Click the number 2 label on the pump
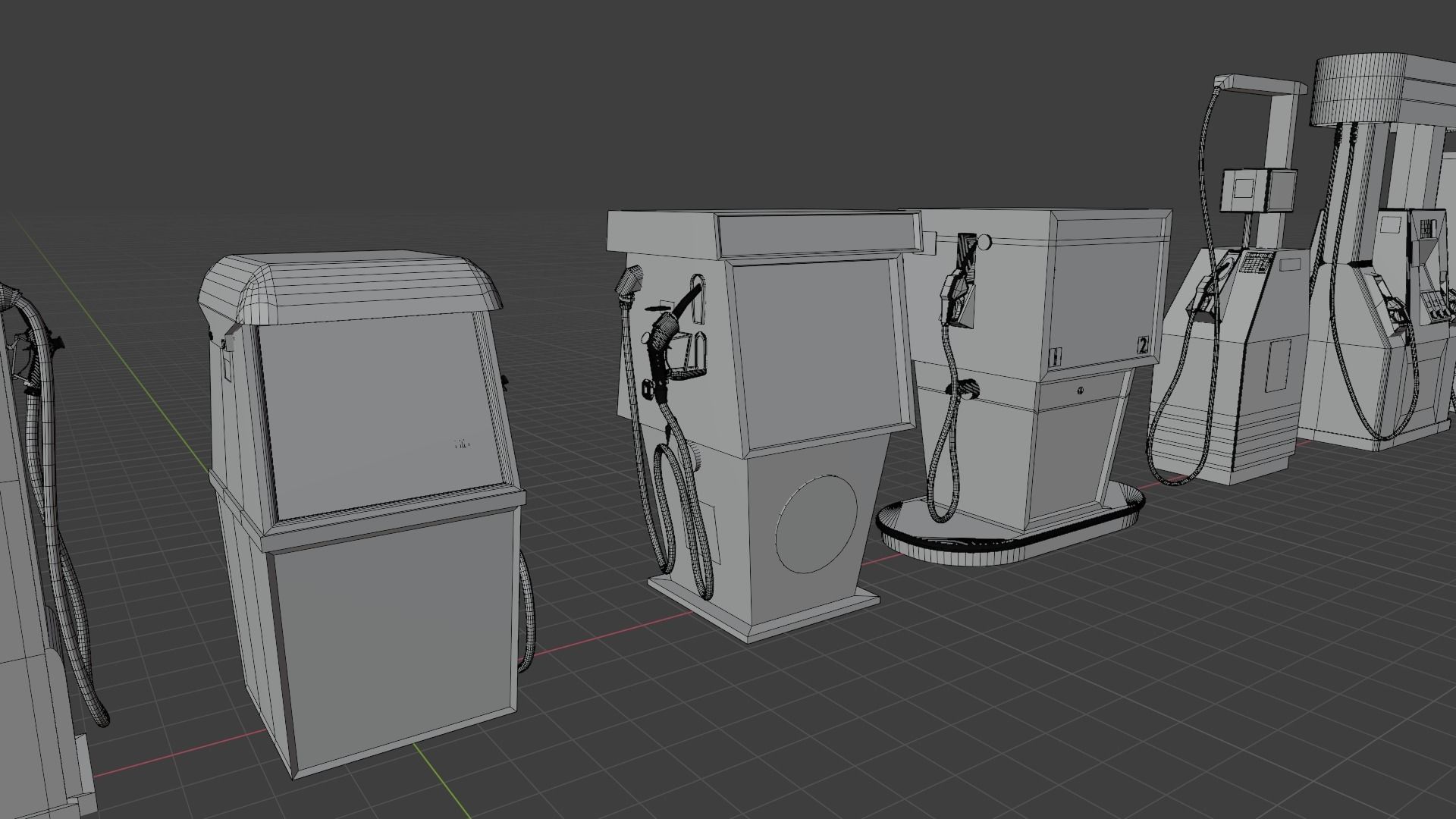 [1143, 347]
